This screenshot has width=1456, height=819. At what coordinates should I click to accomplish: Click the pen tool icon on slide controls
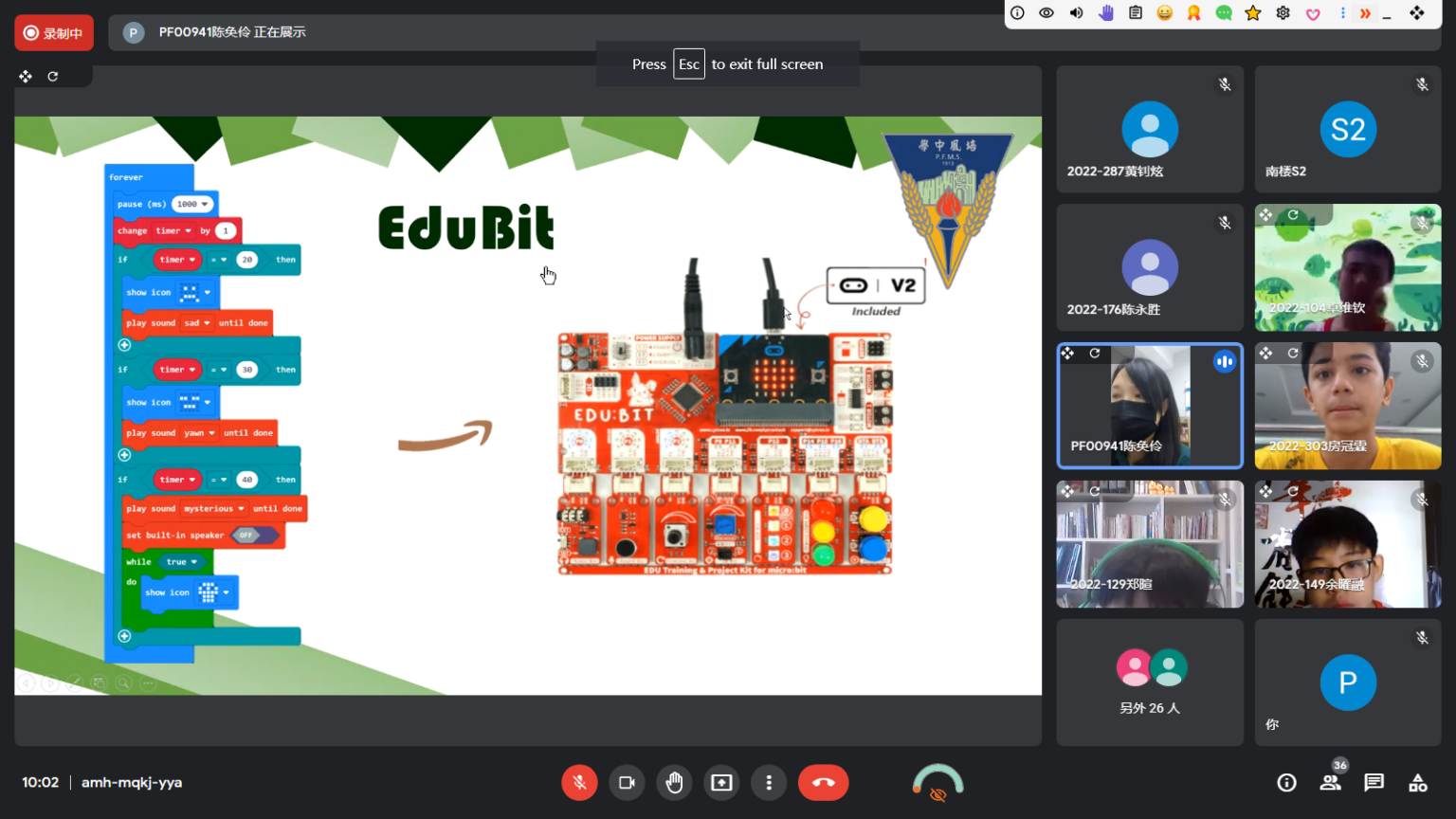(x=75, y=682)
